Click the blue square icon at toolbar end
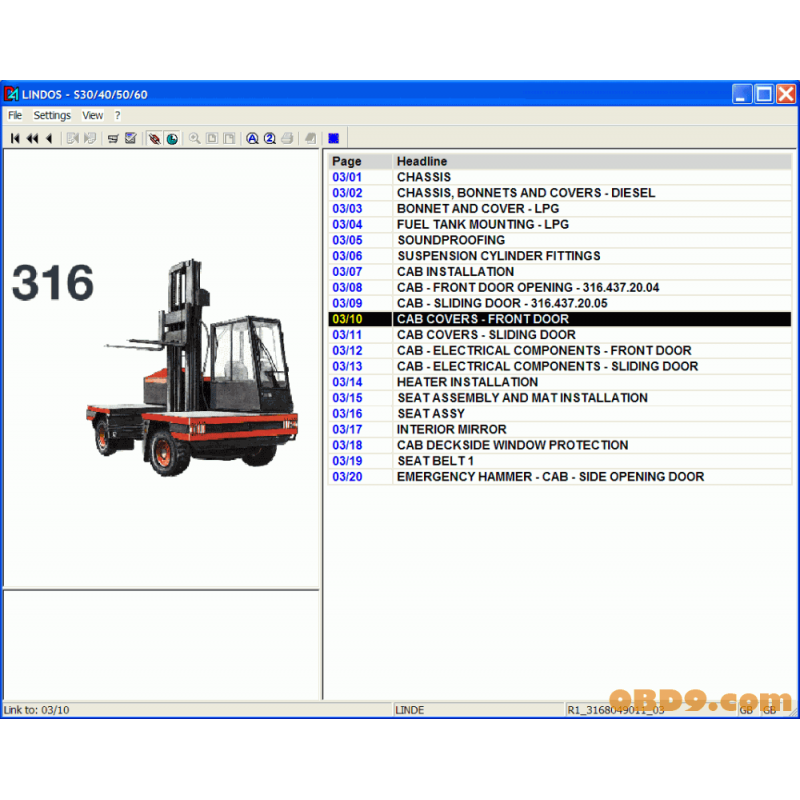This screenshot has height=800, width=800. [332, 138]
